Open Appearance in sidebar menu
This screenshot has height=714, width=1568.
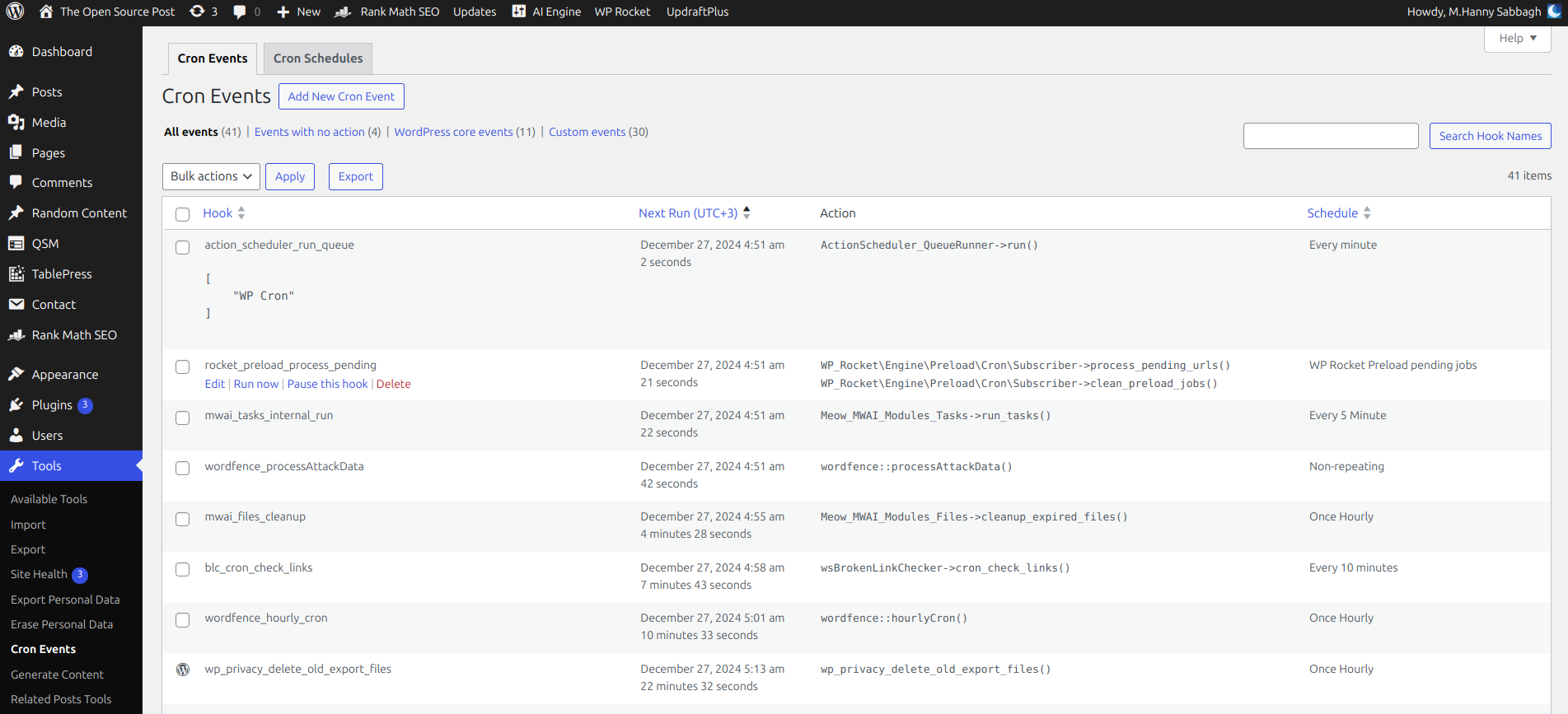(x=64, y=375)
